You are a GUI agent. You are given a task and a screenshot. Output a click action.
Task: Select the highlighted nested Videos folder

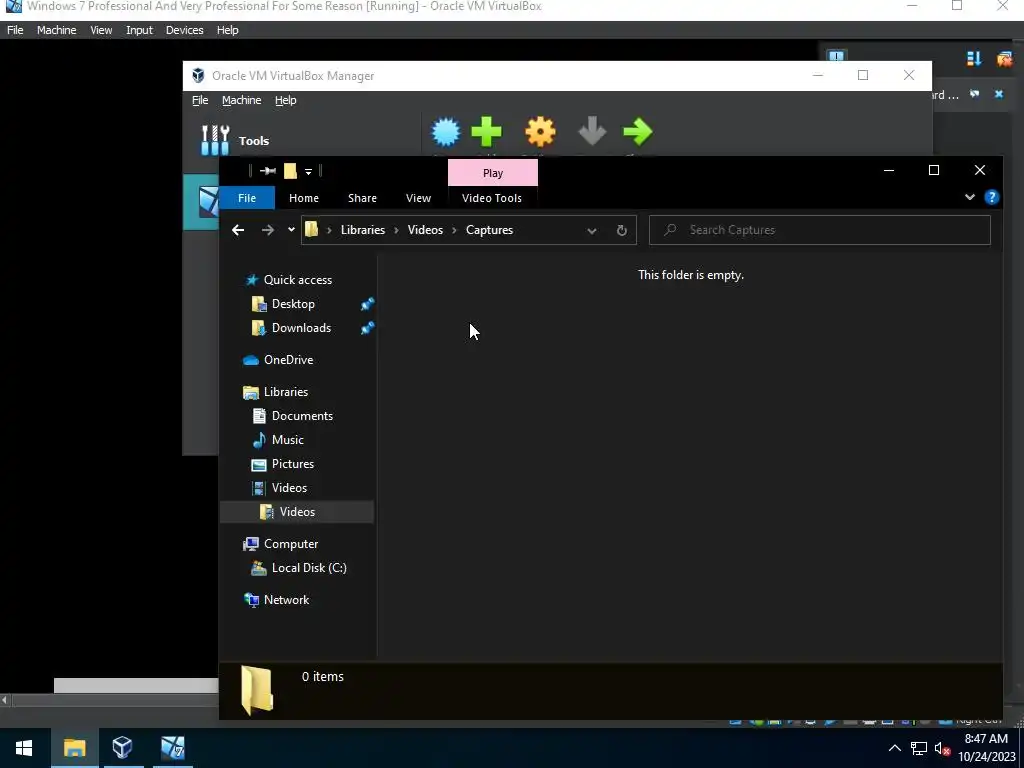point(297,512)
